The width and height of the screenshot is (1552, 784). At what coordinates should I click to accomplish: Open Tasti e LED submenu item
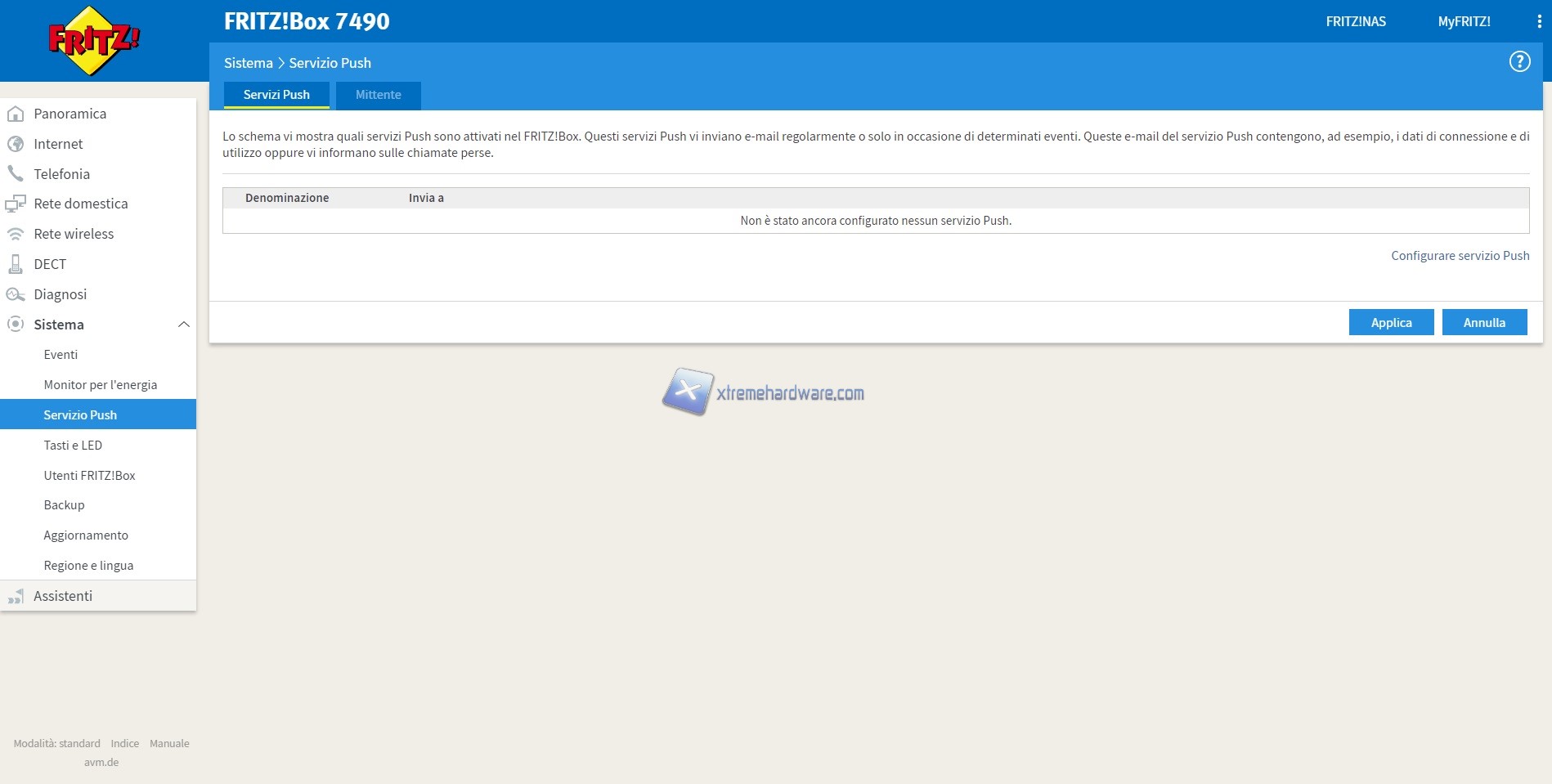click(x=73, y=446)
